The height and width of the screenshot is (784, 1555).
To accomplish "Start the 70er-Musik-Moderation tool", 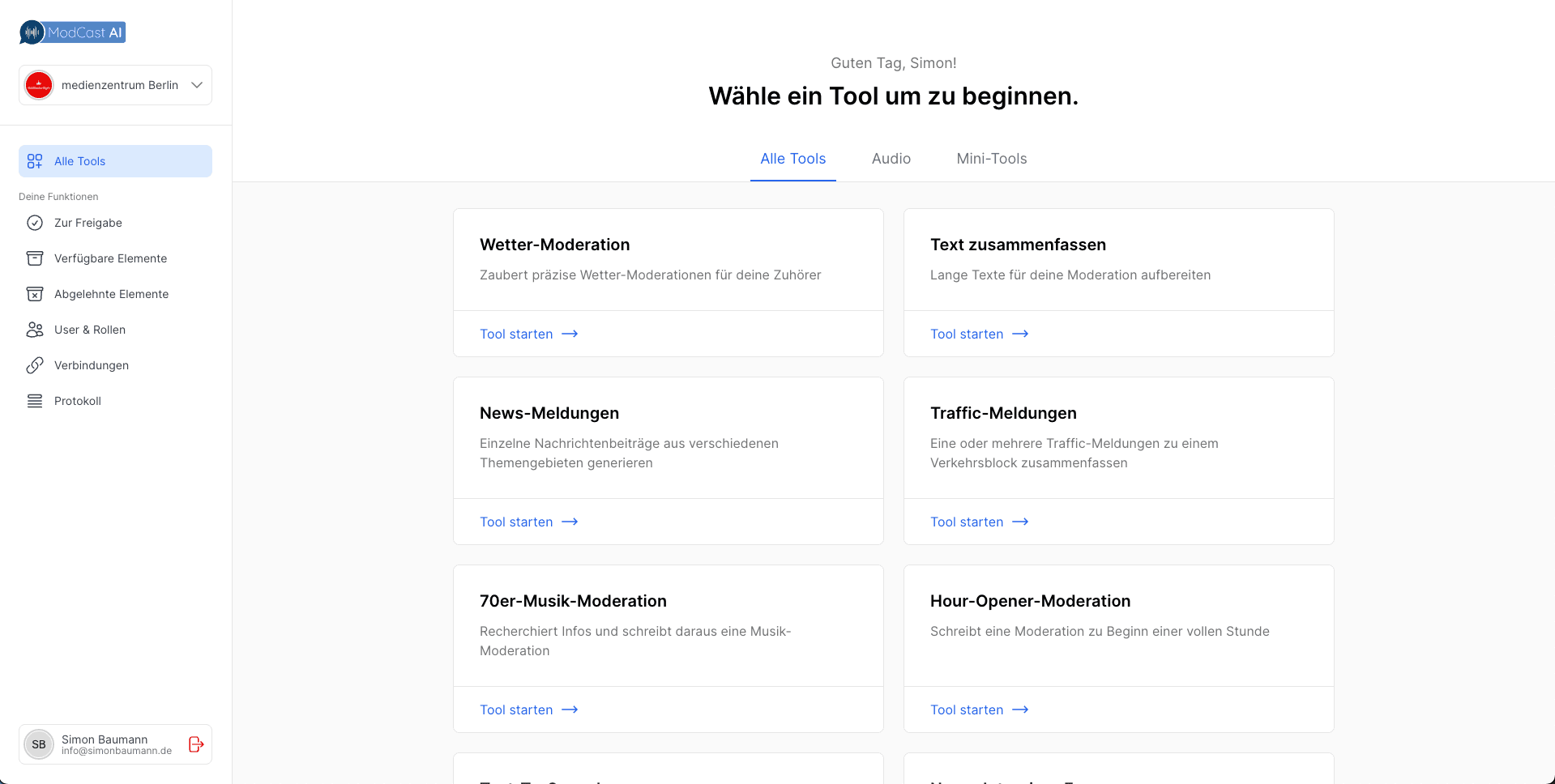I will (x=528, y=709).
